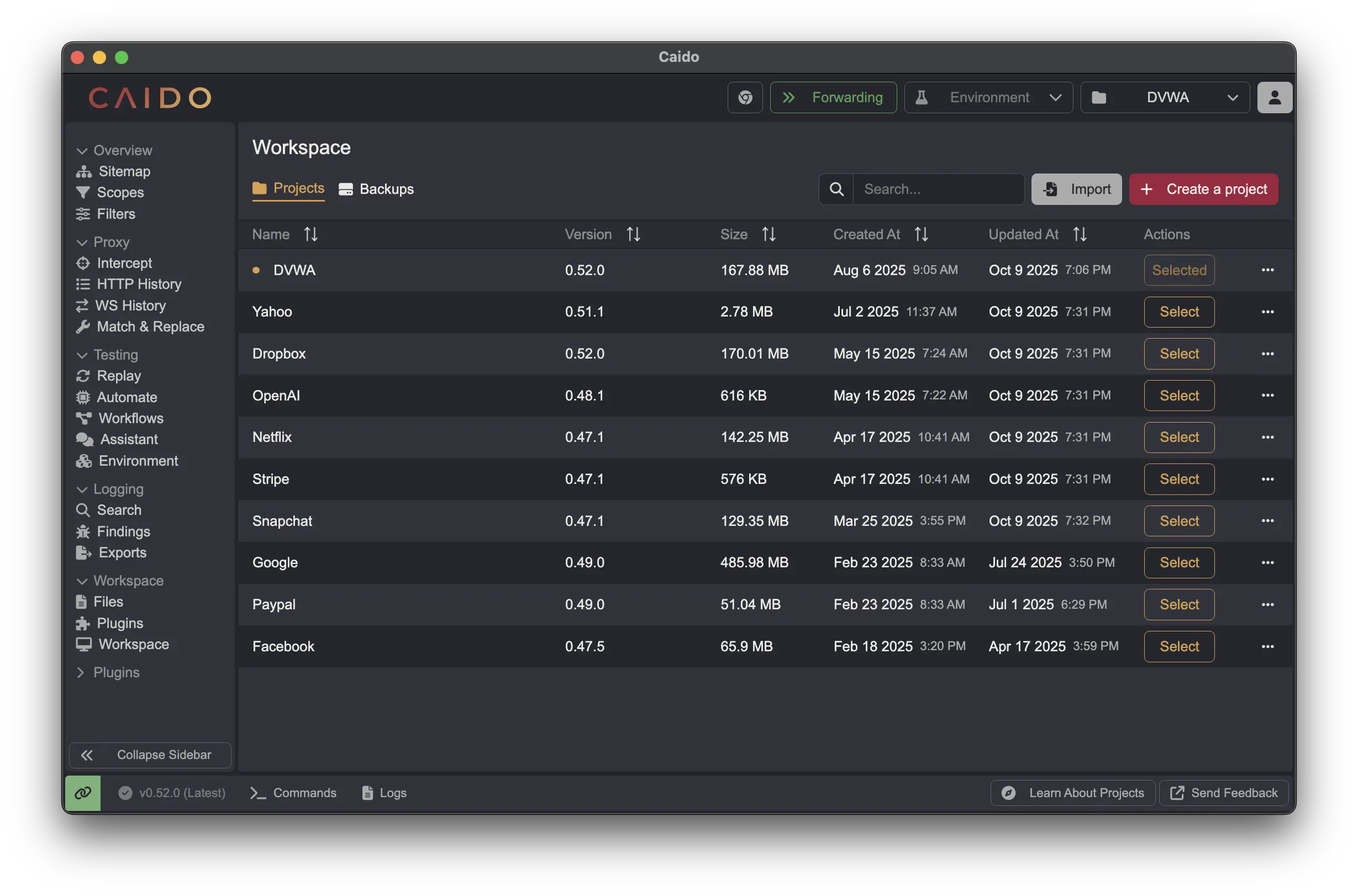
Task: Launch the browser icon in top bar
Action: tap(745, 98)
